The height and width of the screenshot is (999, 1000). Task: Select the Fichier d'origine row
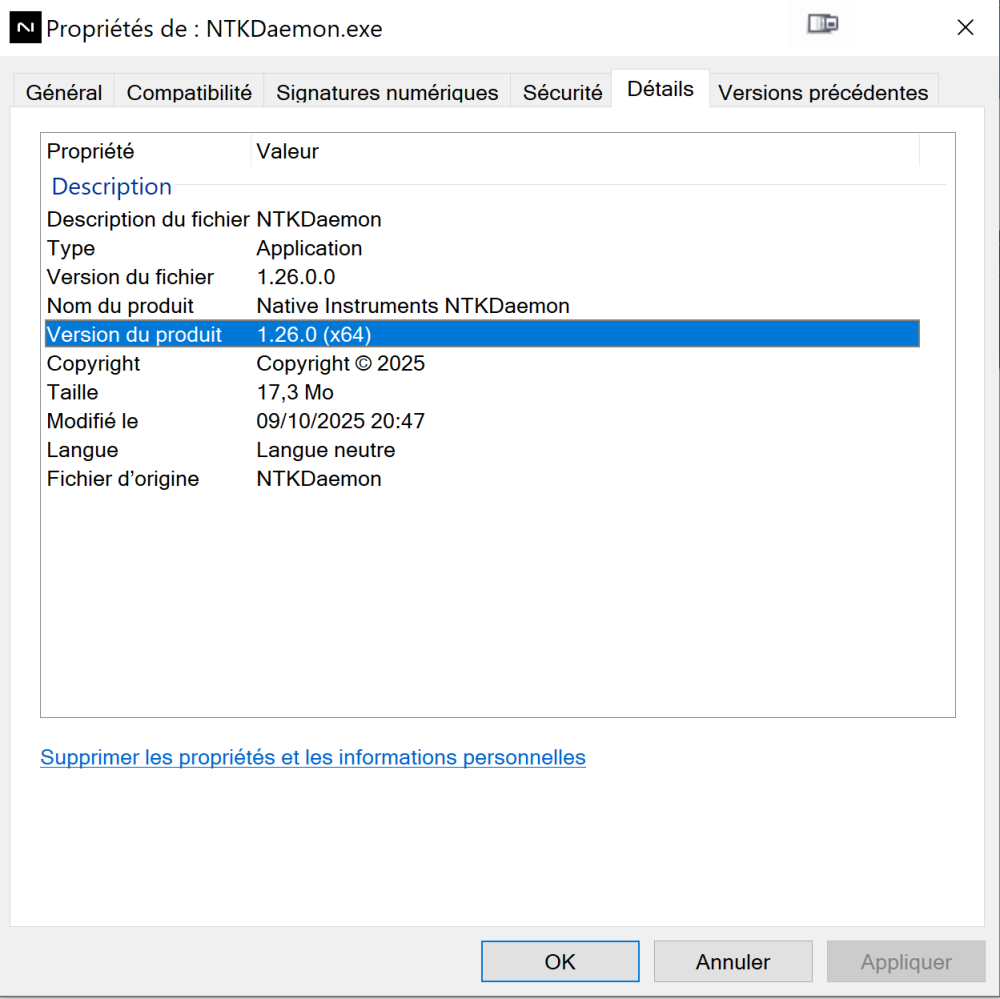pos(482,478)
